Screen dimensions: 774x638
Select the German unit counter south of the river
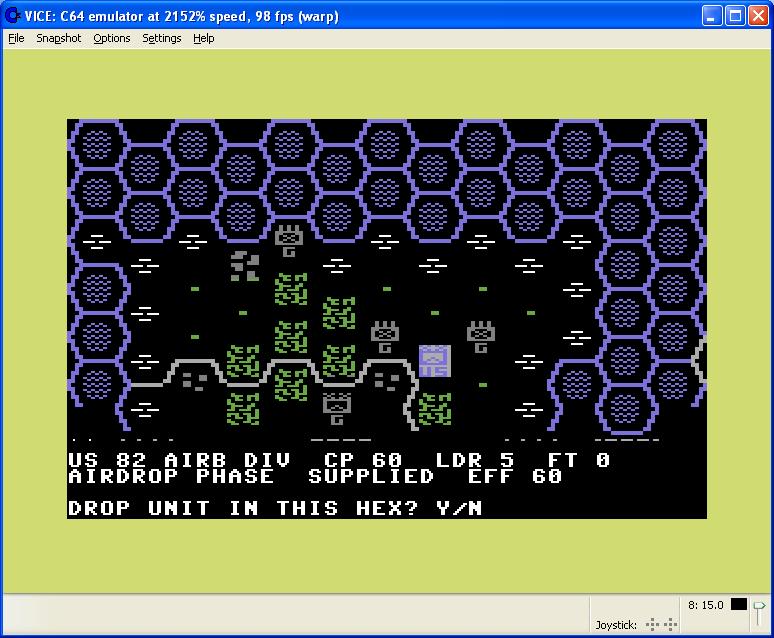point(337,409)
